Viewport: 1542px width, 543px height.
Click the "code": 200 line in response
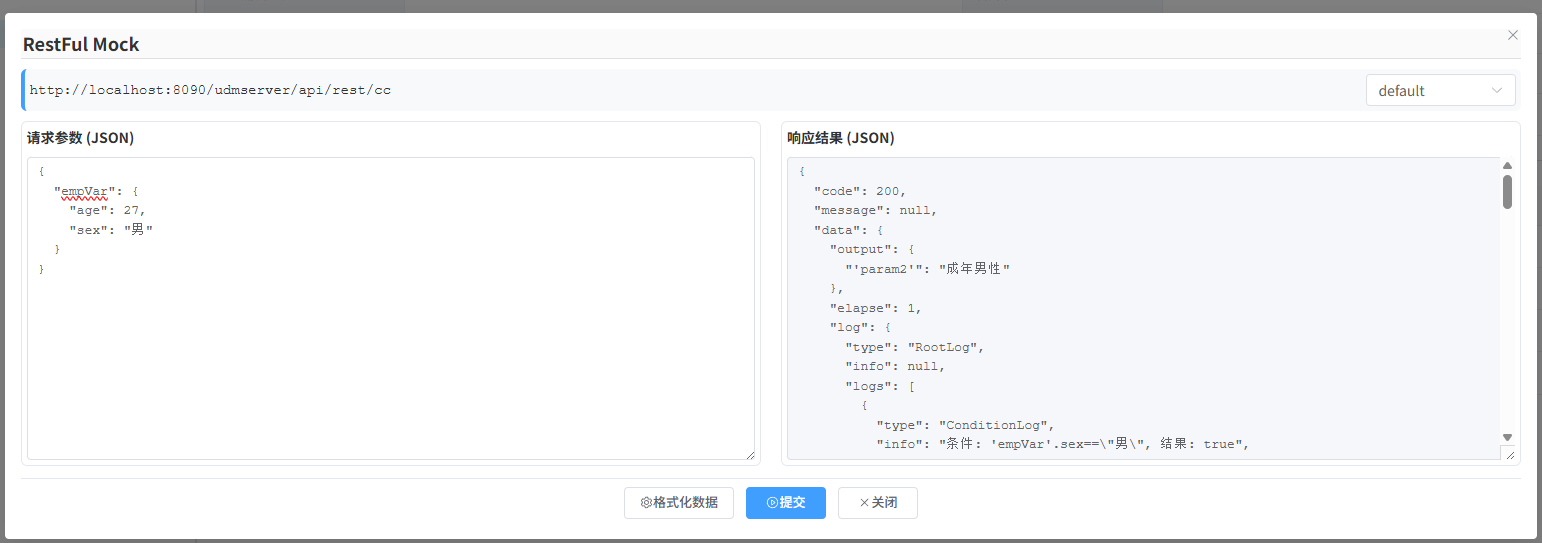pyautogui.click(x=860, y=191)
